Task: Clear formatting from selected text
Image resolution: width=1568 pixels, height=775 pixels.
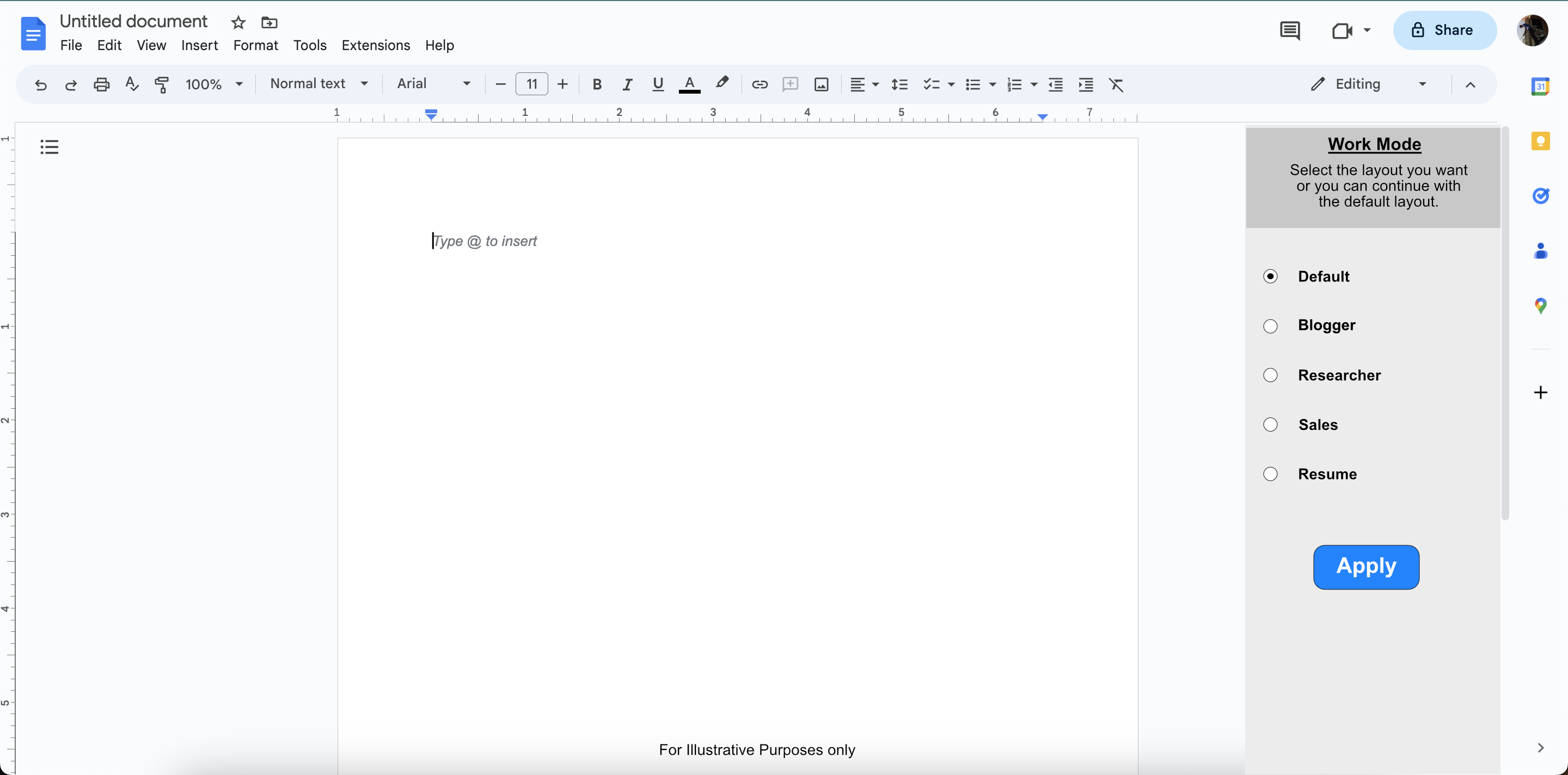Action: 1116,84
